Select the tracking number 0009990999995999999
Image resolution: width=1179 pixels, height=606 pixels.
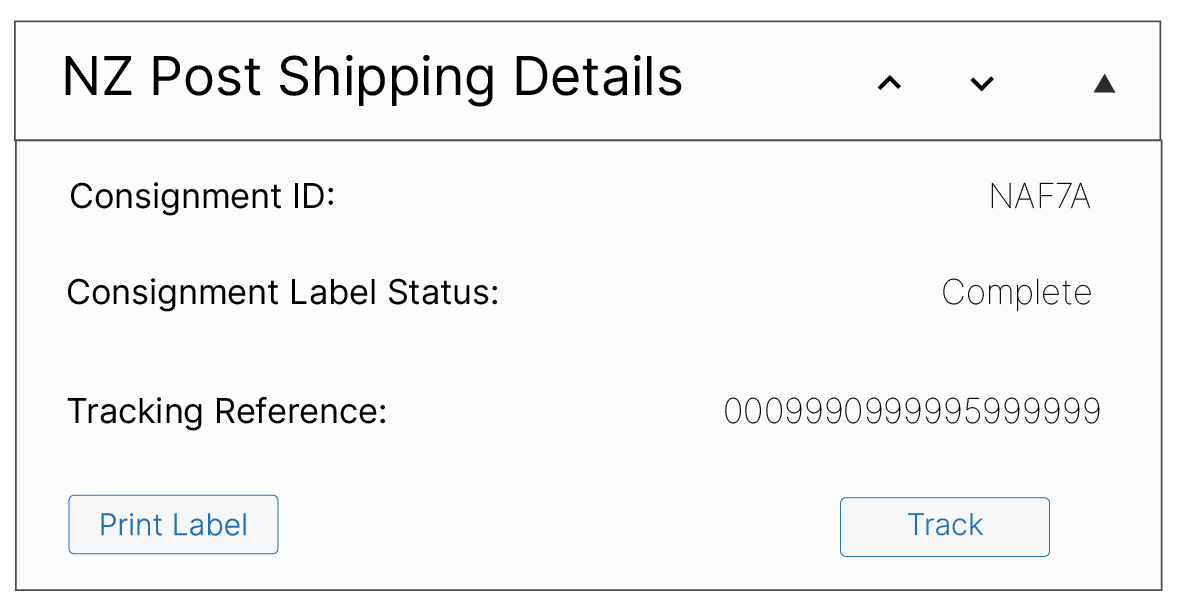click(912, 411)
